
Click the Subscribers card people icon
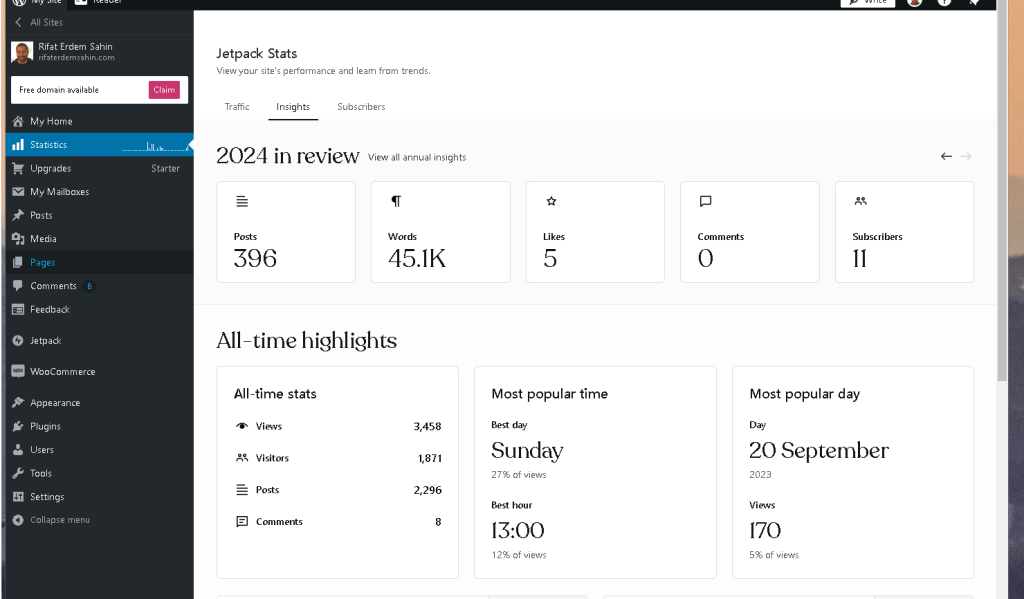tap(861, 201)
